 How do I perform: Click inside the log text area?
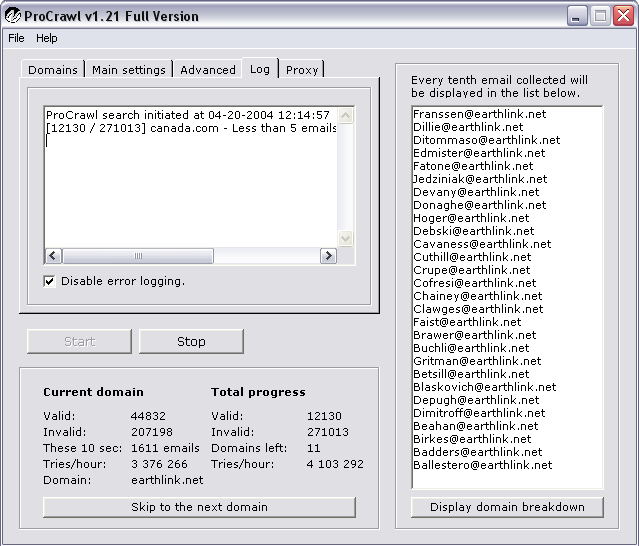pyautogui.click(x=191, y=178)
